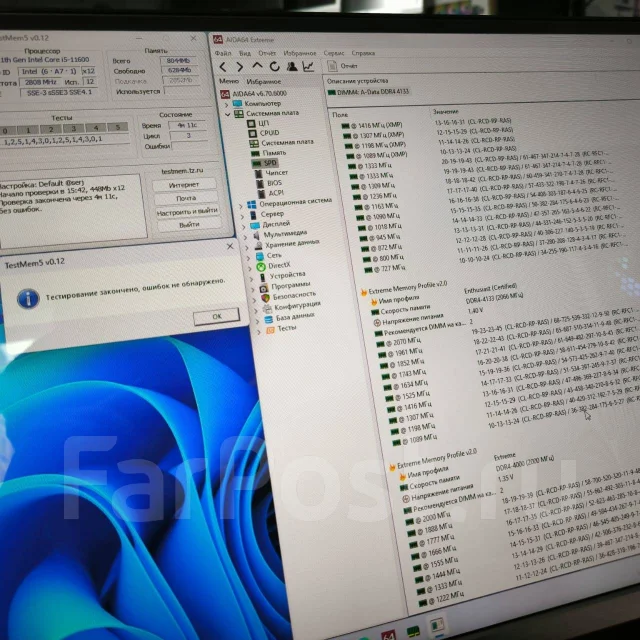Select the @ 2070 МГц row
640x640 pixels.
pyautogui.click(x=399, y=342)
